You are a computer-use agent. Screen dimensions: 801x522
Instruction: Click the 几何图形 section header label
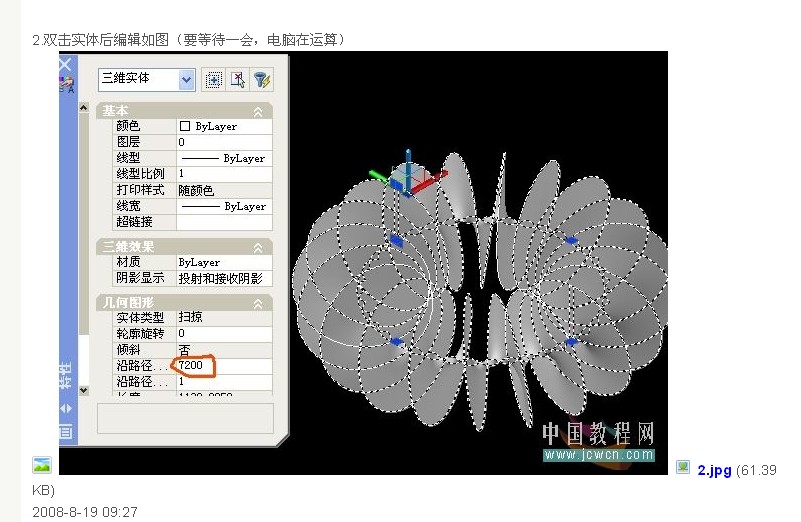(129, 303)
